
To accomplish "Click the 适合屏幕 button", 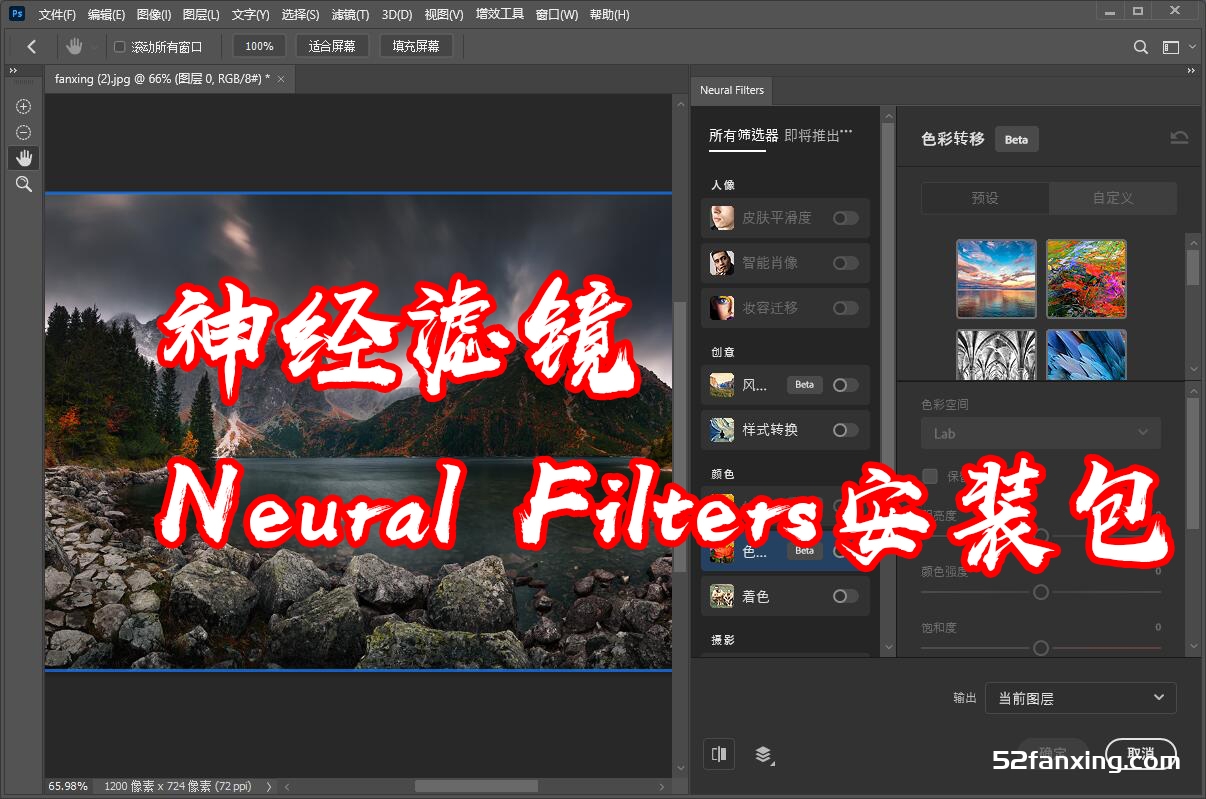I will click(332, 46).
